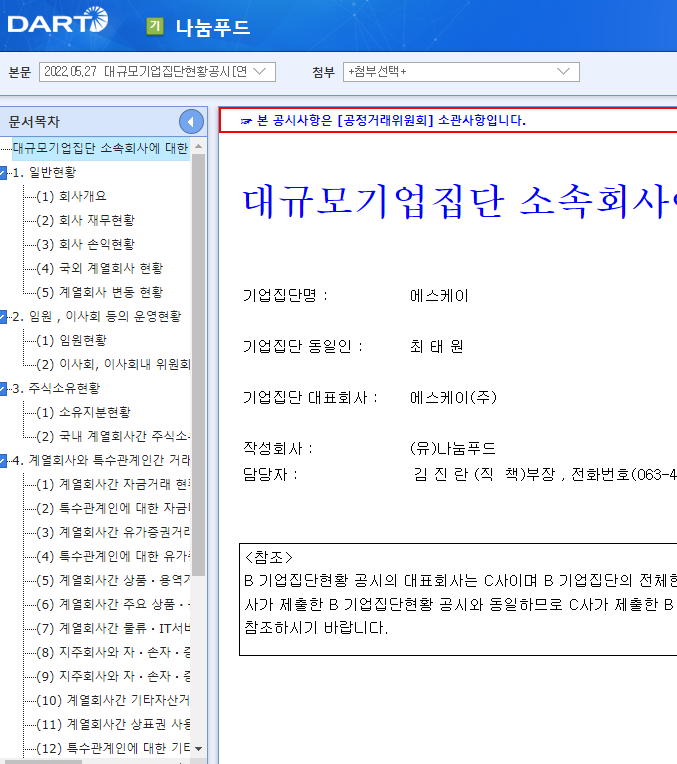Open the 첨부 attachment dropdown
The width and height of the screenshot is (677, 764).
coord(461,72)
